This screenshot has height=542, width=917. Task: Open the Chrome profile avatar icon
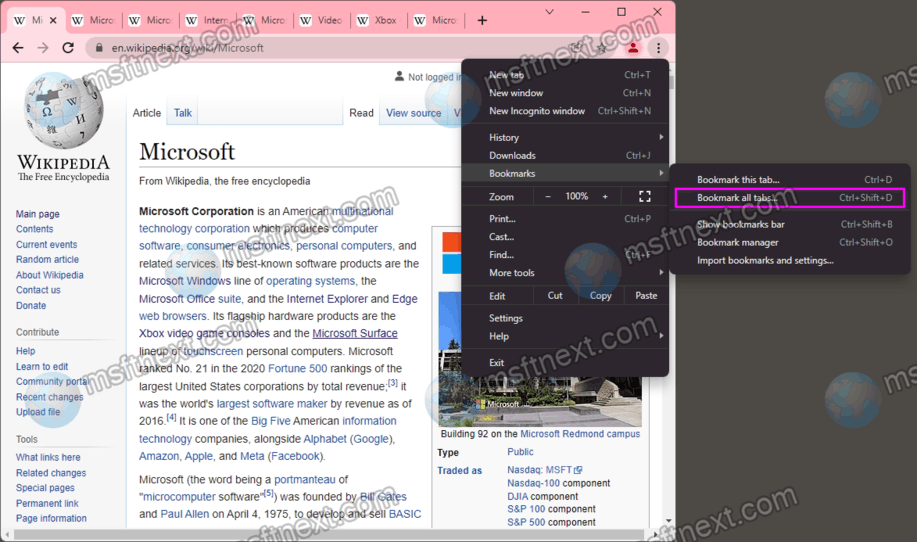633,48
